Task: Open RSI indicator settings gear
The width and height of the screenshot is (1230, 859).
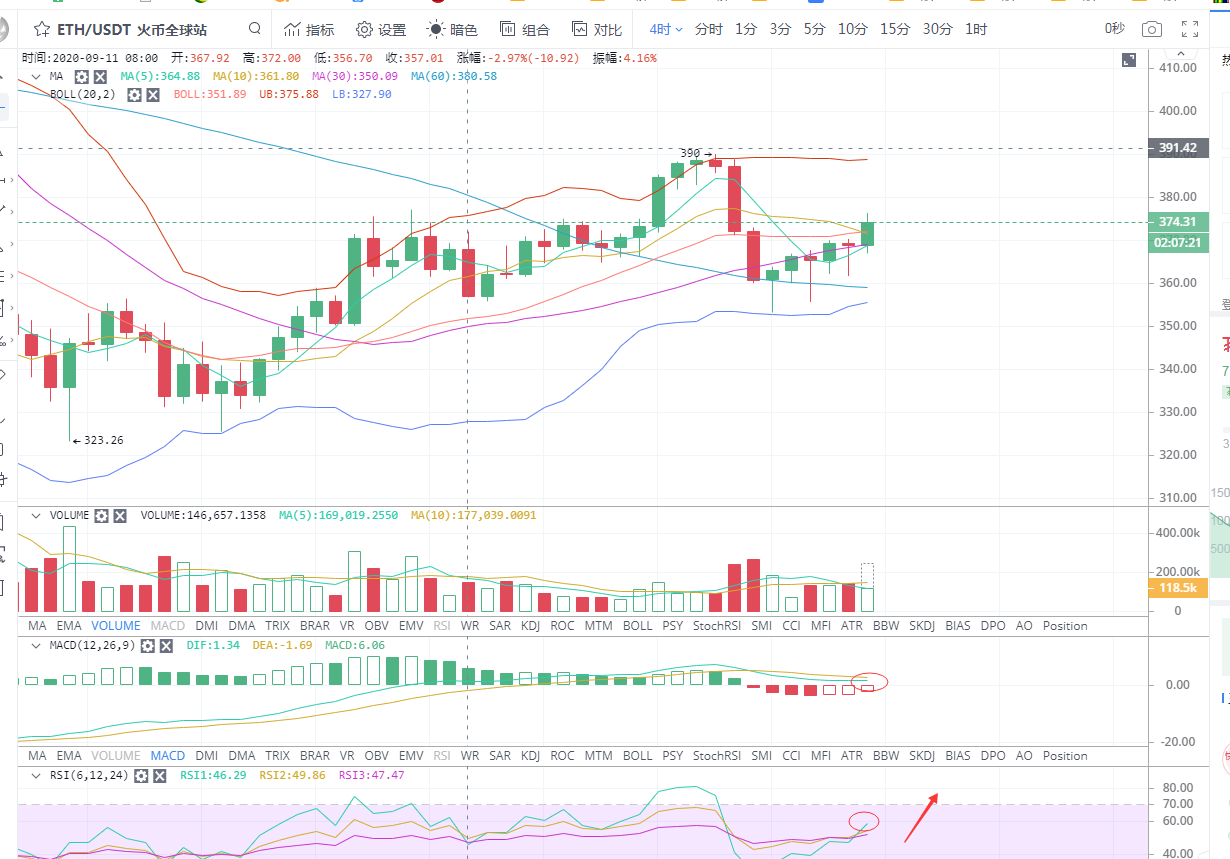Action: coord(141,775)
